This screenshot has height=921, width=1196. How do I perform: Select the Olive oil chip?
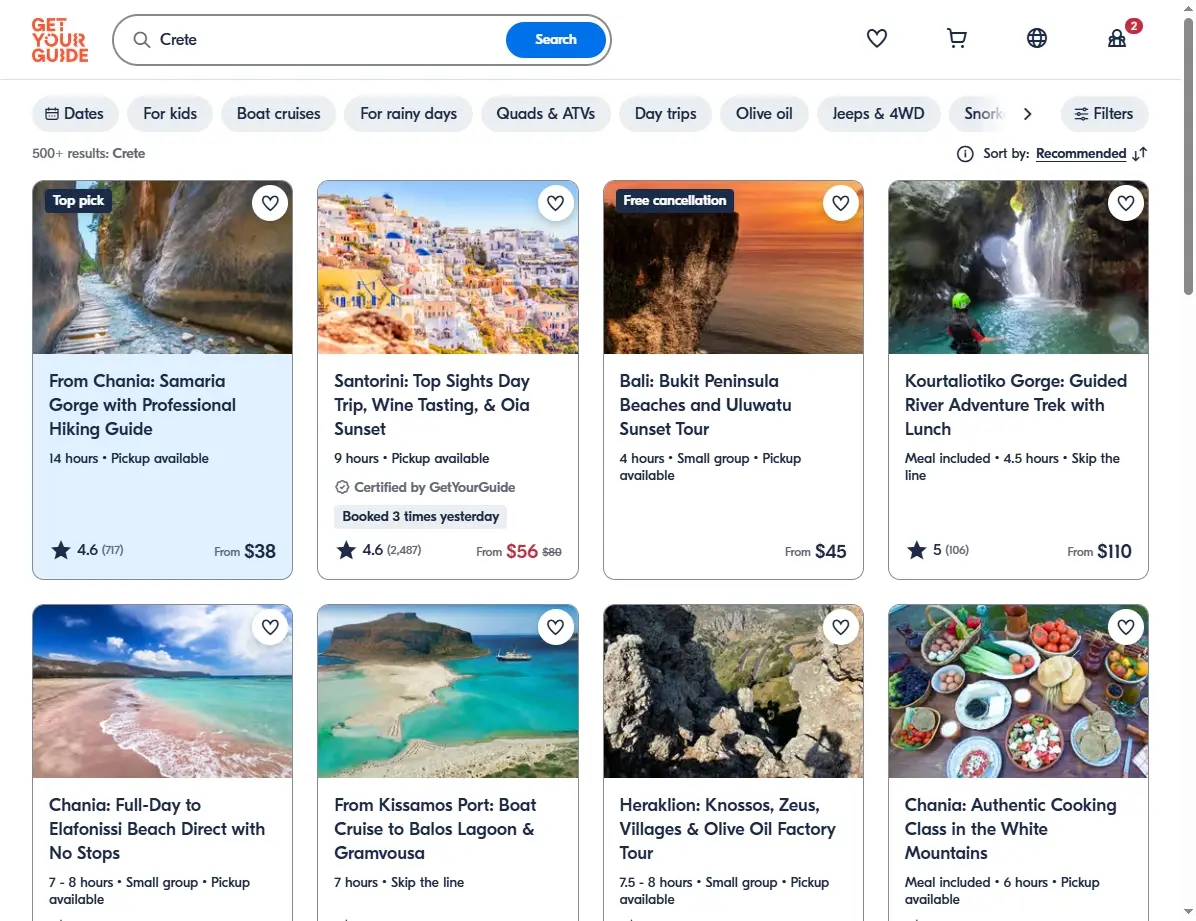(764, 114)
